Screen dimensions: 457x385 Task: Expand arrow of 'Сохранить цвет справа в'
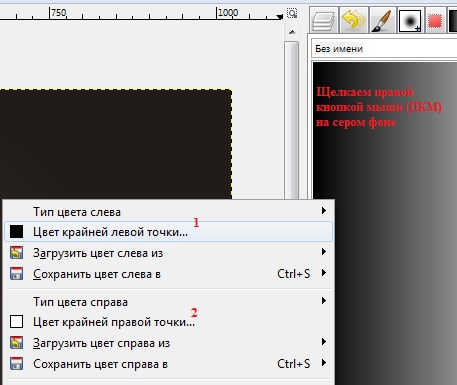(323, 363)
